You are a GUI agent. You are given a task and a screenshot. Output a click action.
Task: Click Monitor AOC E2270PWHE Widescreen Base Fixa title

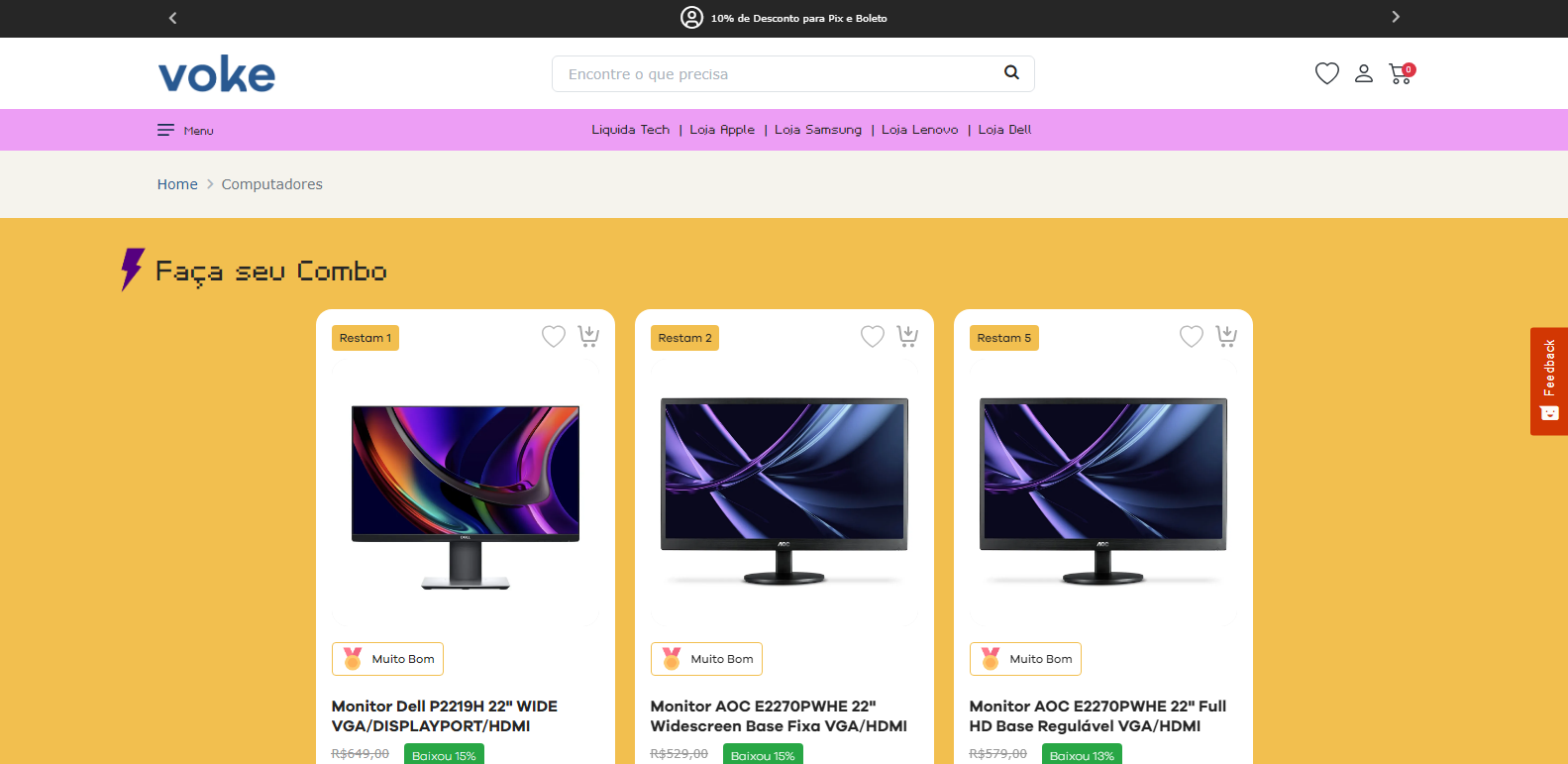(x=779, y=715)
